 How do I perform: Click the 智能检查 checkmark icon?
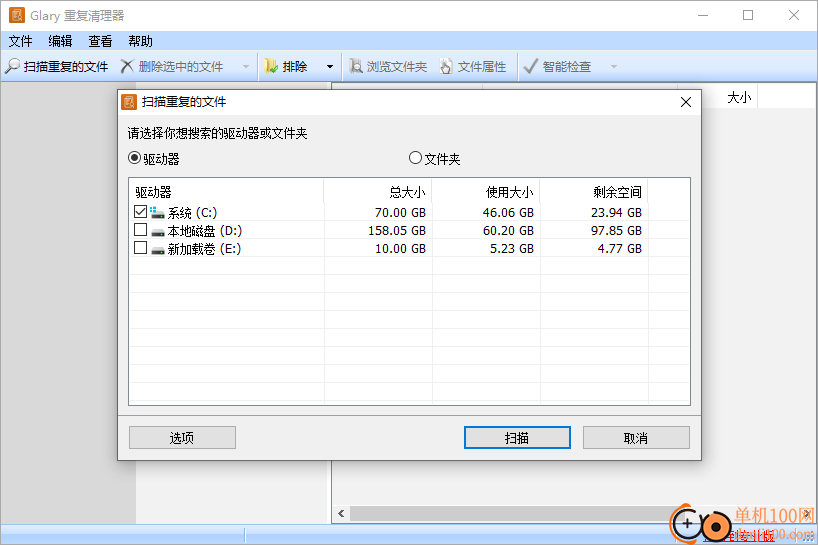pos(530,66)
